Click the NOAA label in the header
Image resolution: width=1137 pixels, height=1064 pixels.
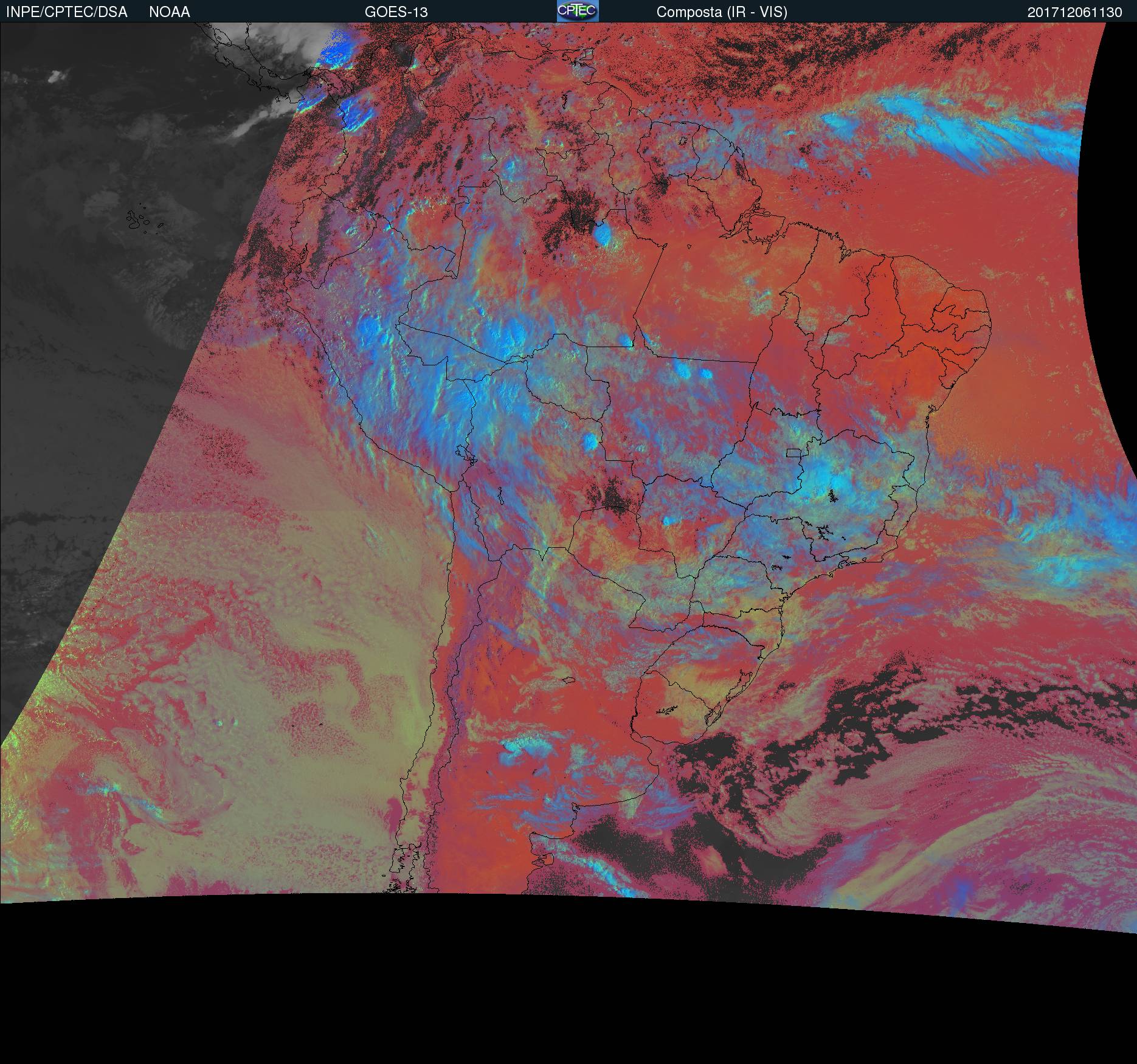[x=170, y=12]
